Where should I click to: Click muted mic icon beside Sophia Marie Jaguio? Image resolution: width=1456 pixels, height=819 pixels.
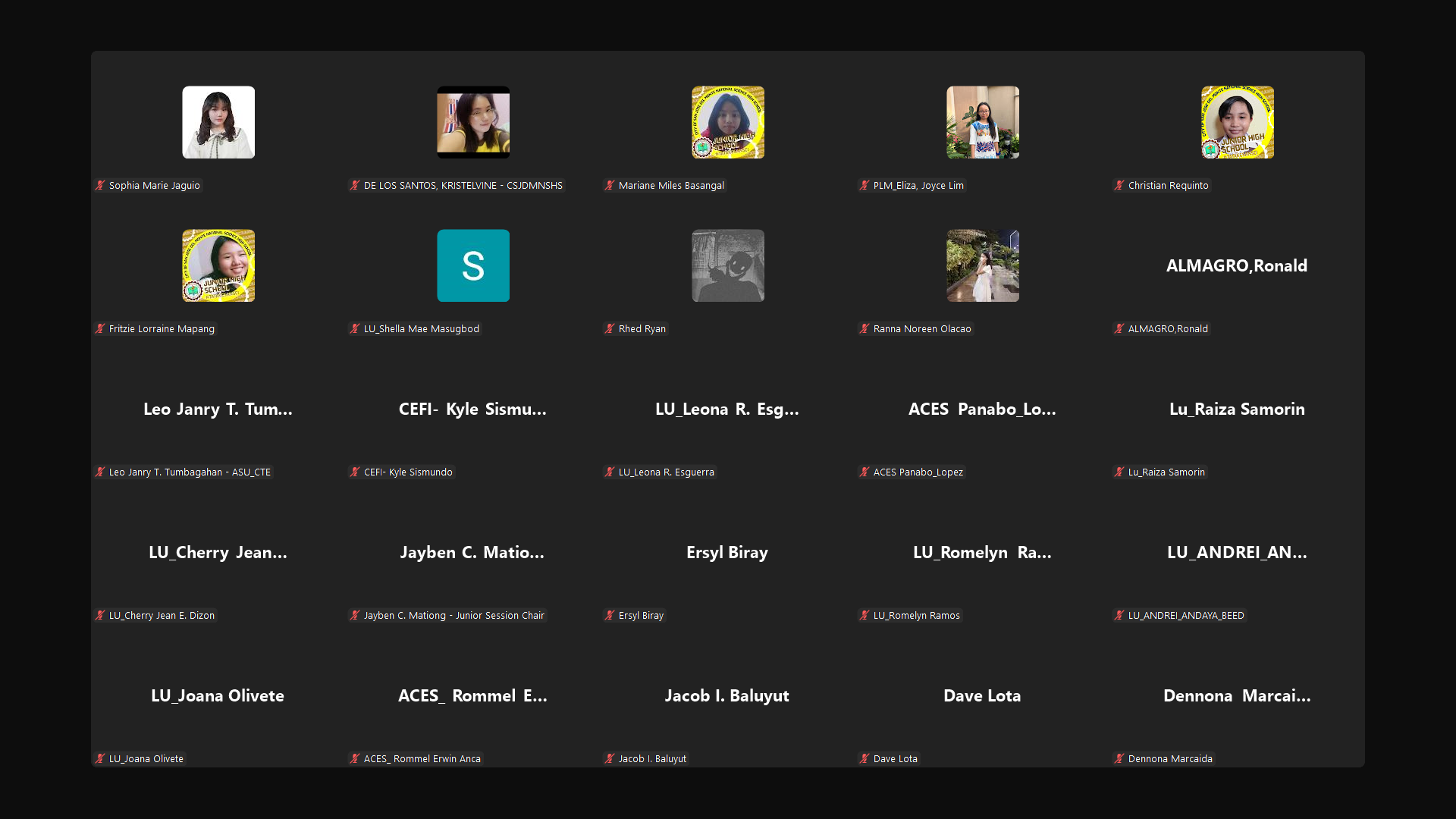100,185
